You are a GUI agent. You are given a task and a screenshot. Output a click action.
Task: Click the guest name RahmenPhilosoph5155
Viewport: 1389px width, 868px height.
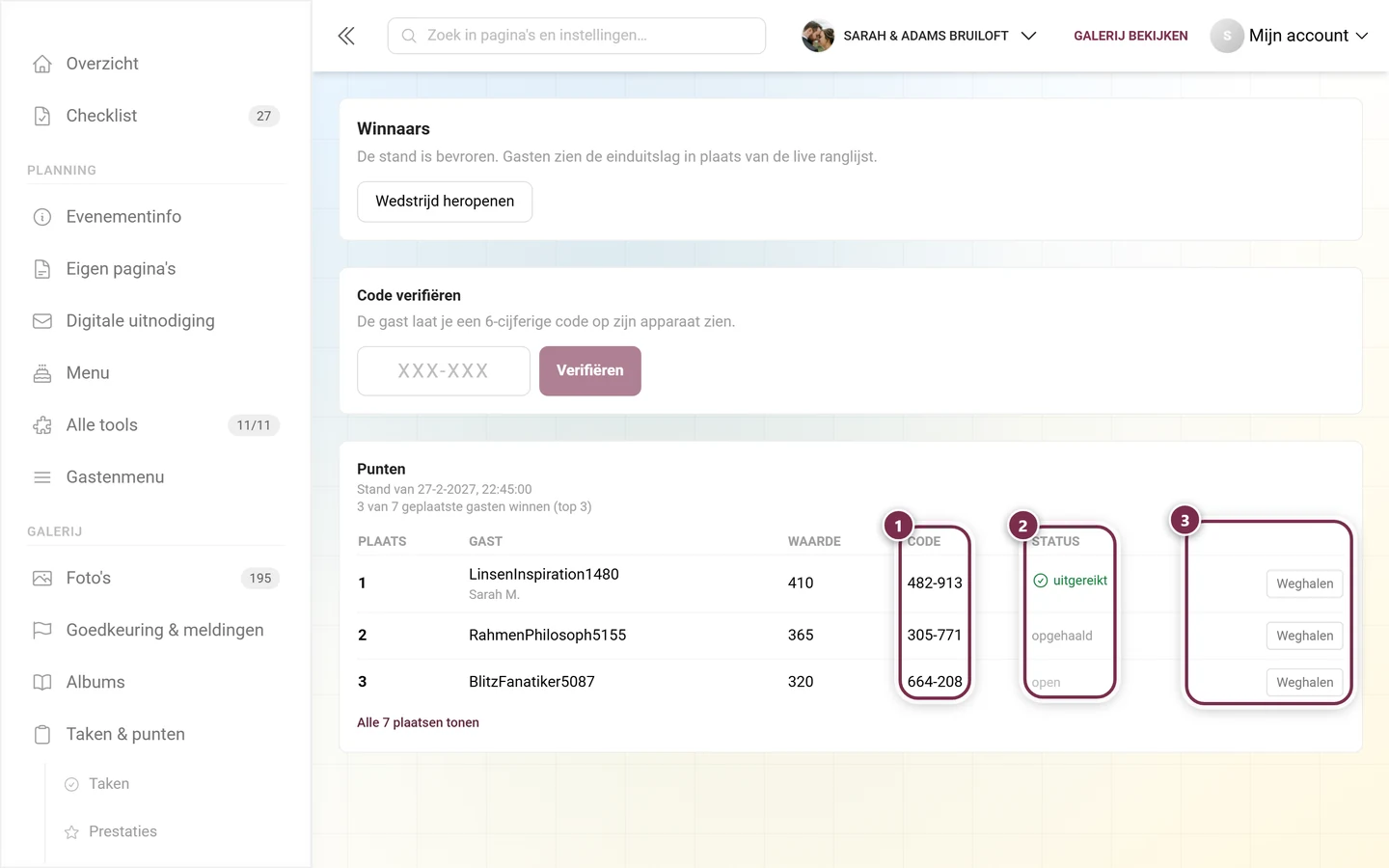[x=548, y=636]
